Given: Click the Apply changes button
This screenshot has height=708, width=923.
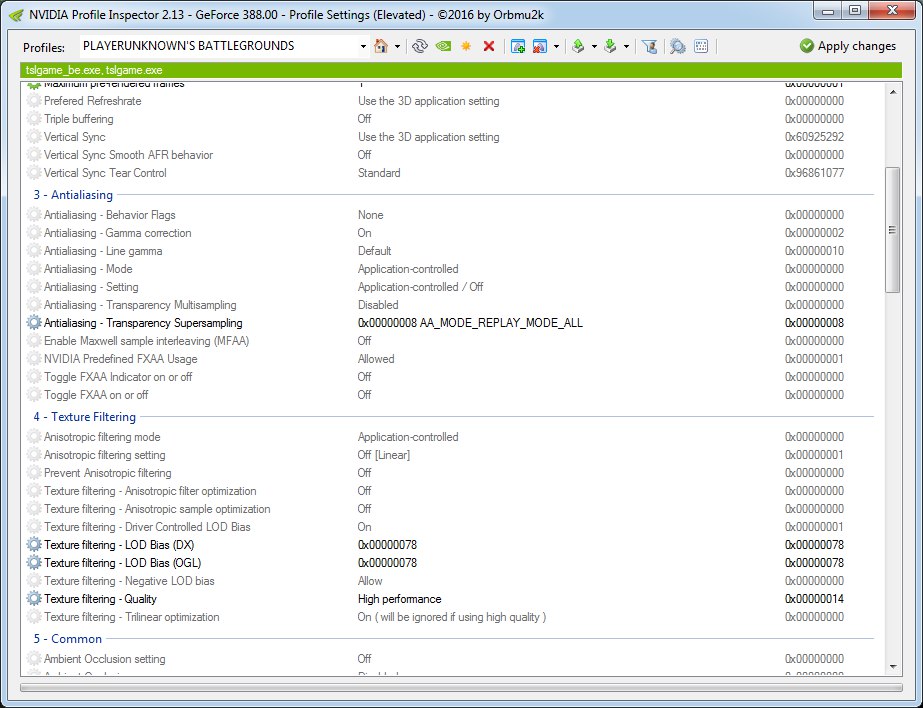Looking at the screenshot, I should tap(848, 46).
